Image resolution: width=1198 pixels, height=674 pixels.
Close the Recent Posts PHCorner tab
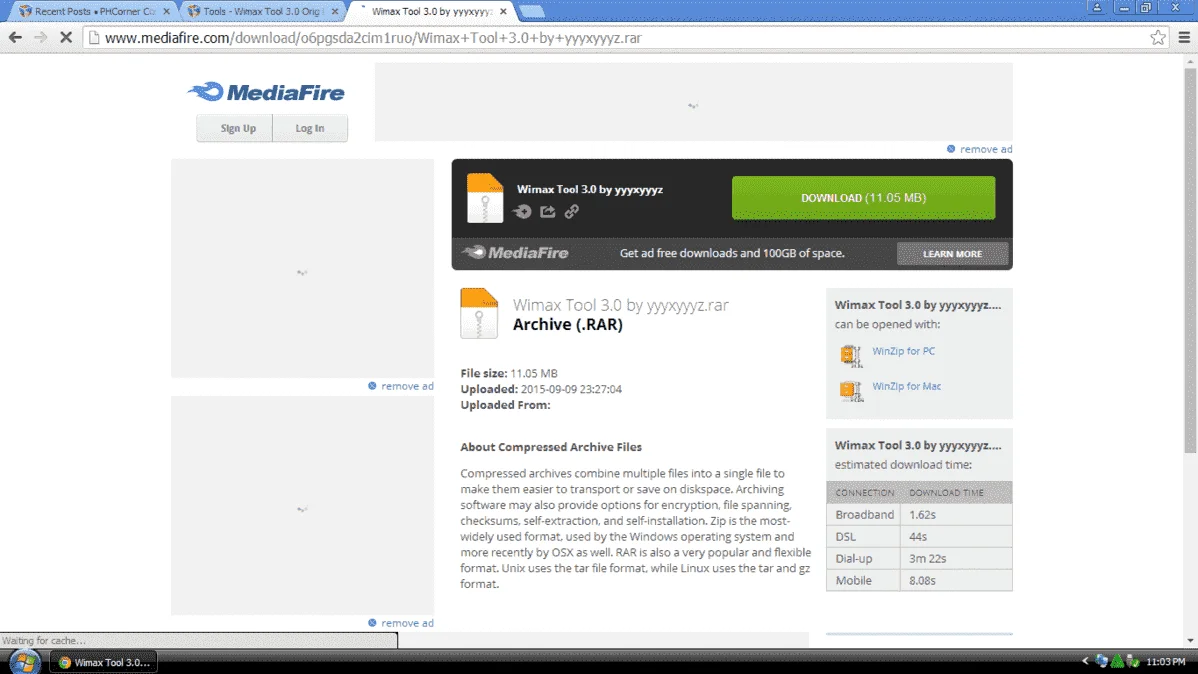click(167, 11)
